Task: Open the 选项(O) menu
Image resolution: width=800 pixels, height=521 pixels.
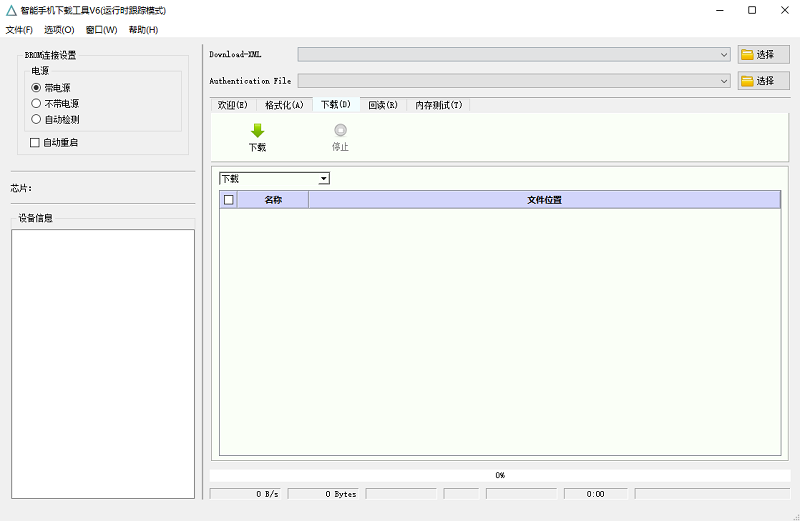Action: point(59,30)
